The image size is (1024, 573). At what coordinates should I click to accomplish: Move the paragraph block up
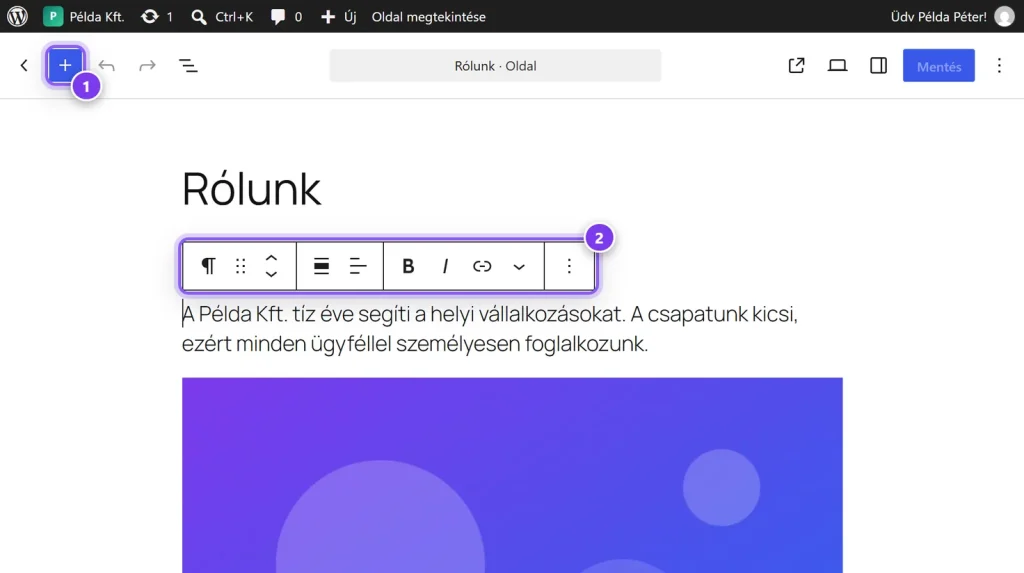tap(271, 259)
